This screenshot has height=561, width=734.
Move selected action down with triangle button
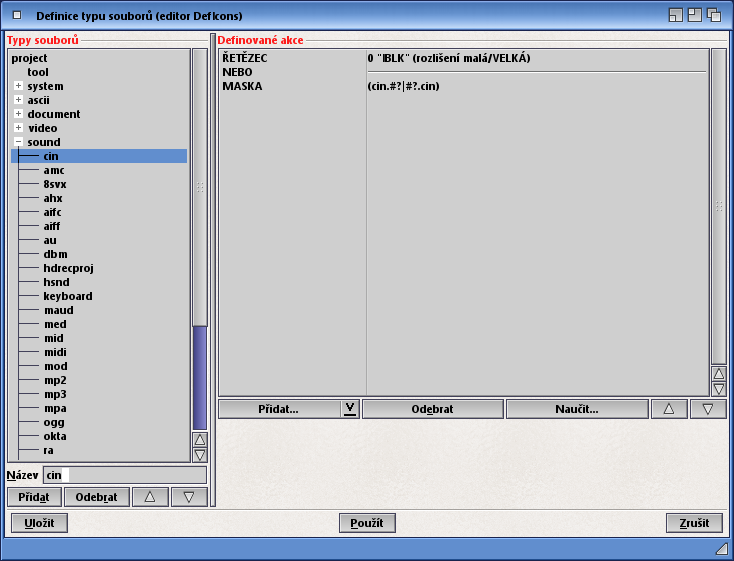tap(707, 409)
